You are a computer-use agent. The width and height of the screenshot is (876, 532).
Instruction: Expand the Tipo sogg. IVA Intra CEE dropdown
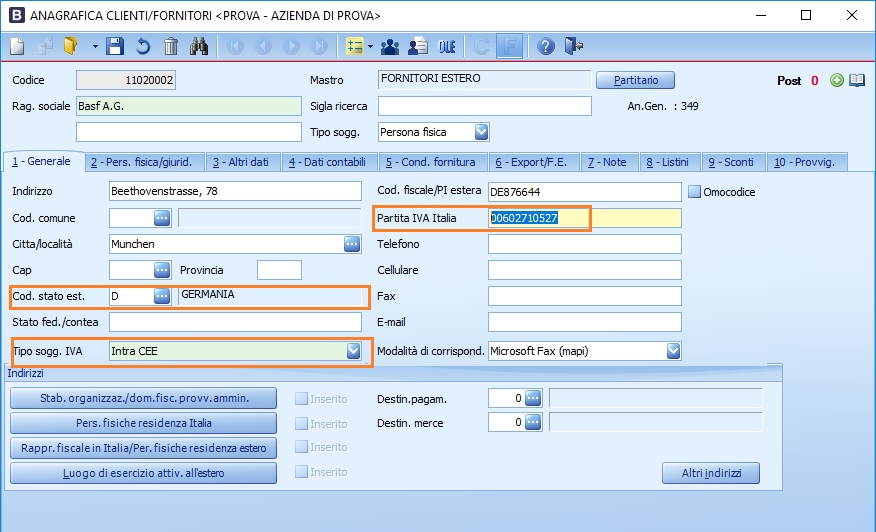[x=353, y=351]
